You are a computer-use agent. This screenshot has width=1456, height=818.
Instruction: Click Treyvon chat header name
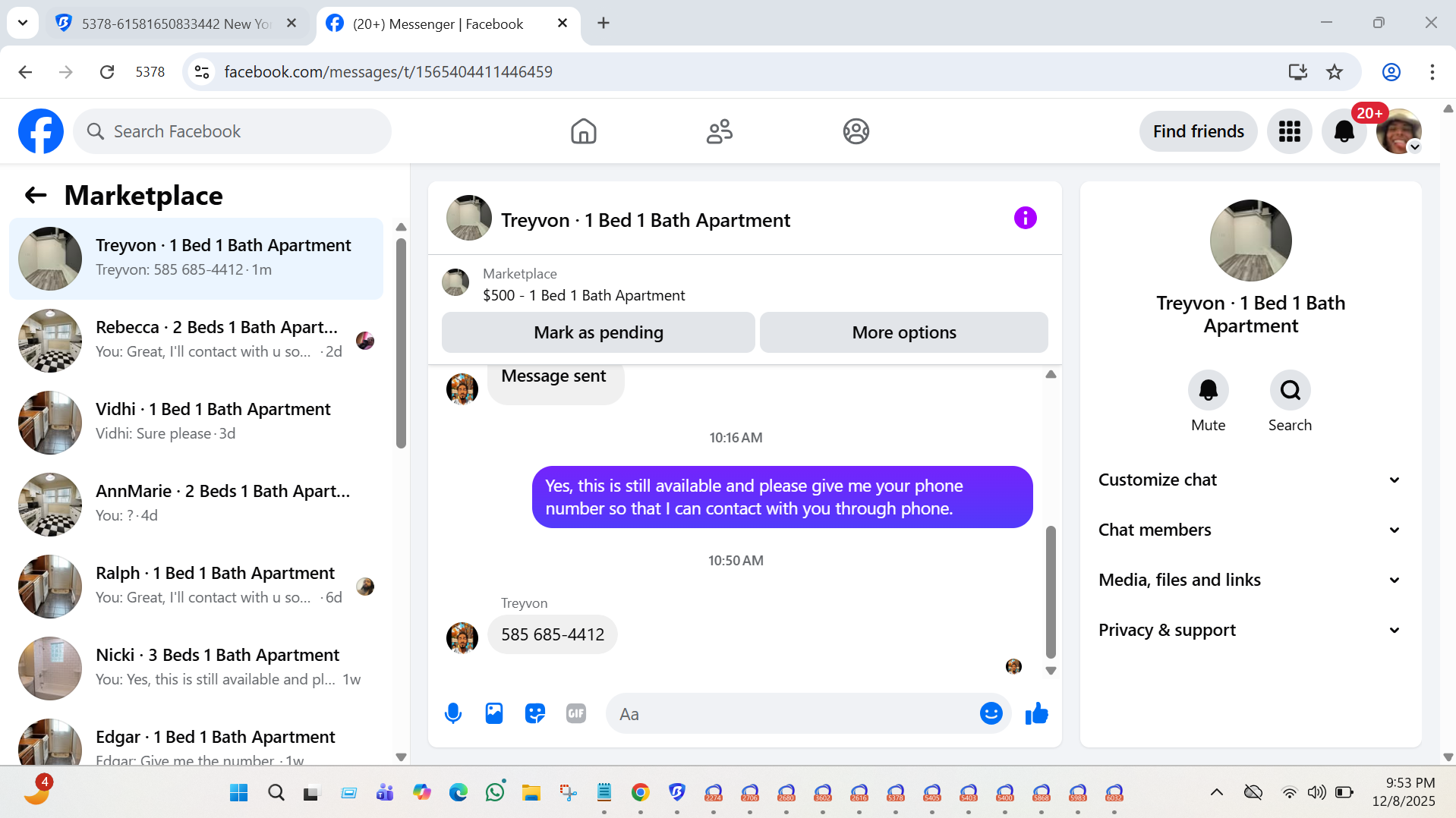645,220
